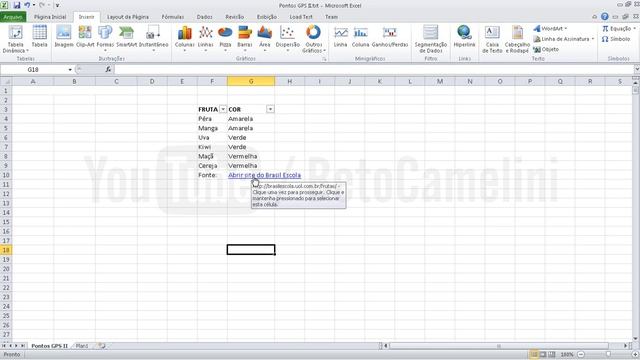640x360 pixels.
Task: Switch to Team tab
Action: coord(331,17)
